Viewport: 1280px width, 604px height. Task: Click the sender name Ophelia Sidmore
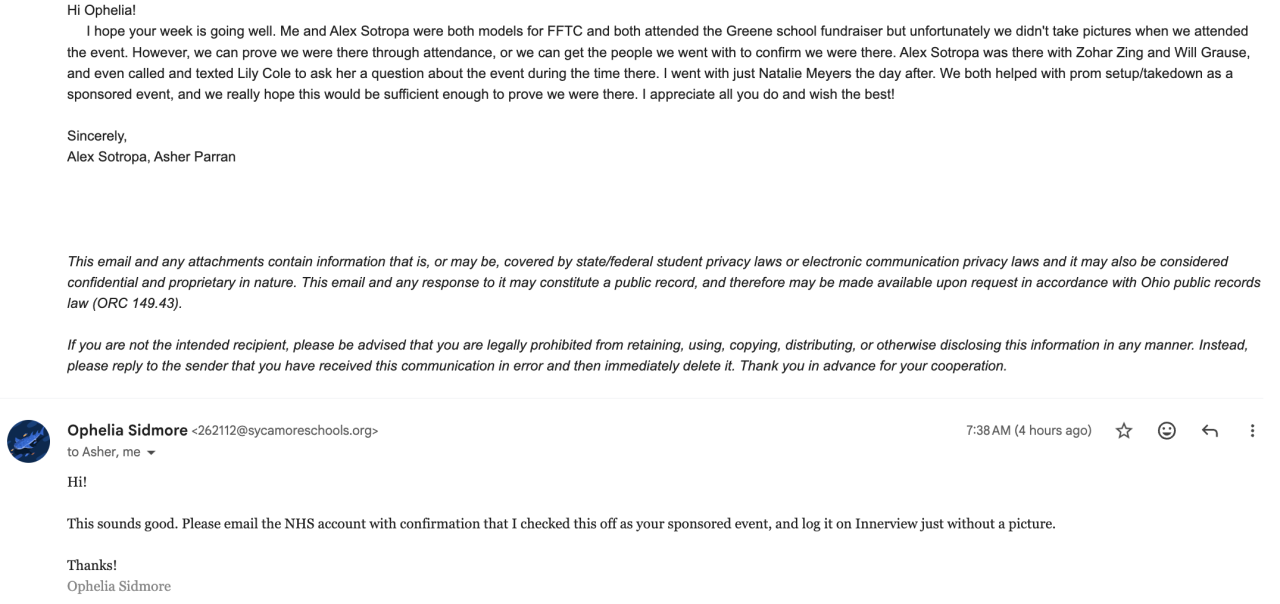pos(126,431)
